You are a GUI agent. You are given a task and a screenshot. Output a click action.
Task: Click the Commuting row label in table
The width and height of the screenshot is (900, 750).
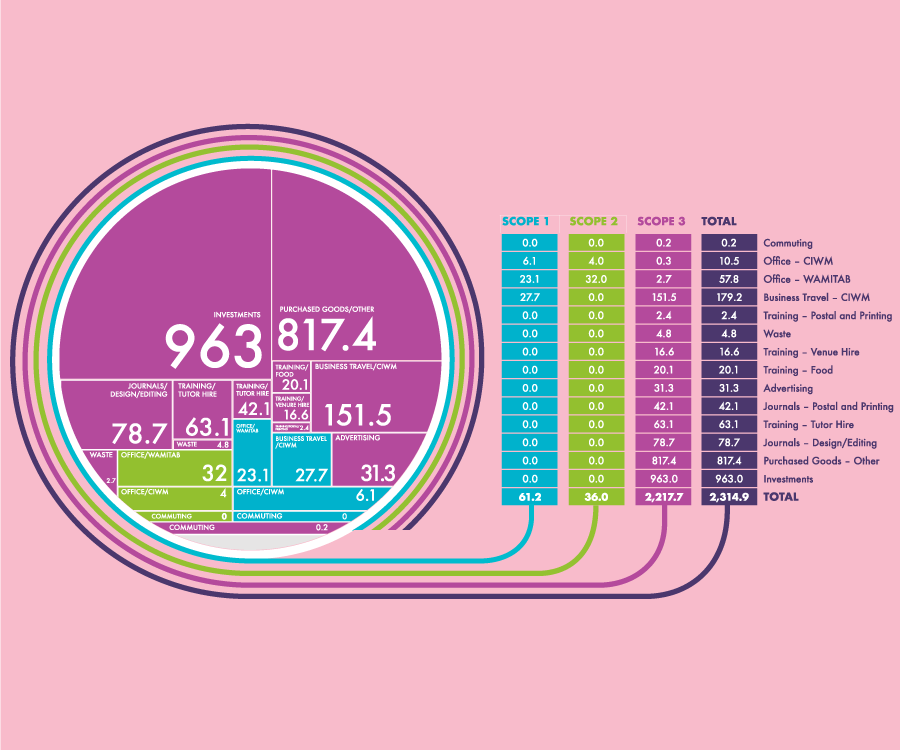(x=788, y=243)
